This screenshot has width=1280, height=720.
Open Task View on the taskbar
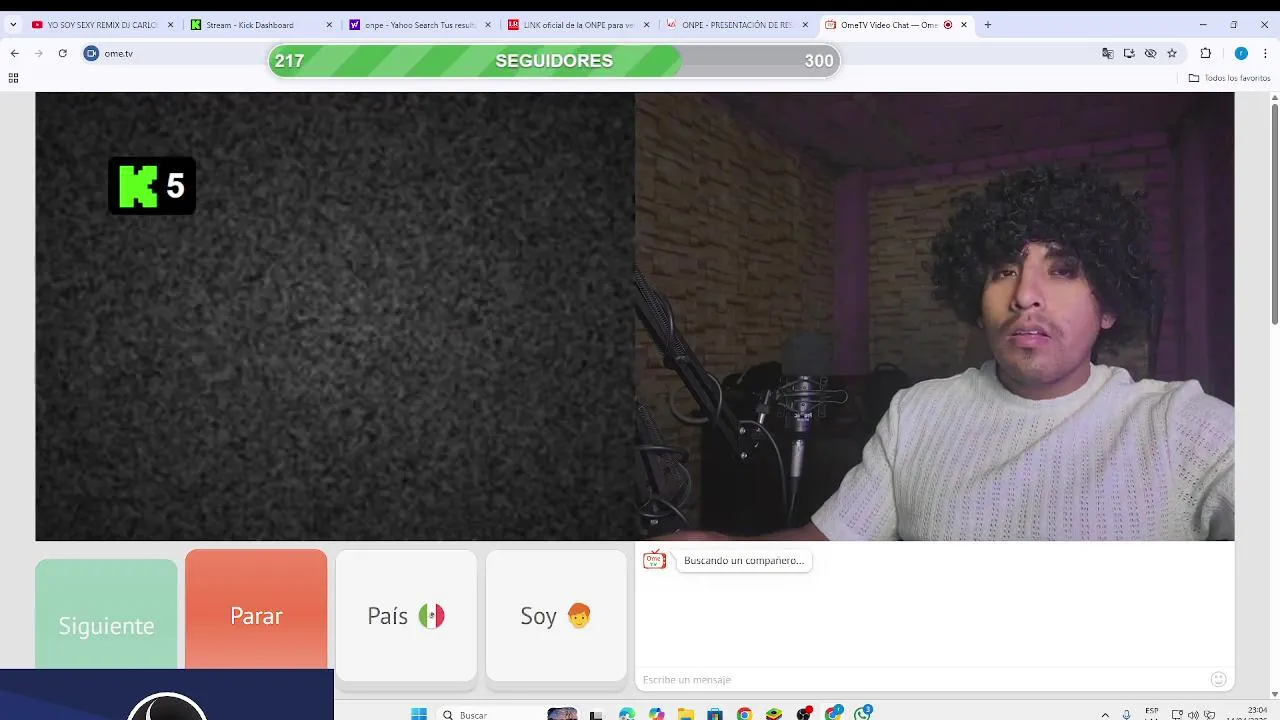pos(596,714)
